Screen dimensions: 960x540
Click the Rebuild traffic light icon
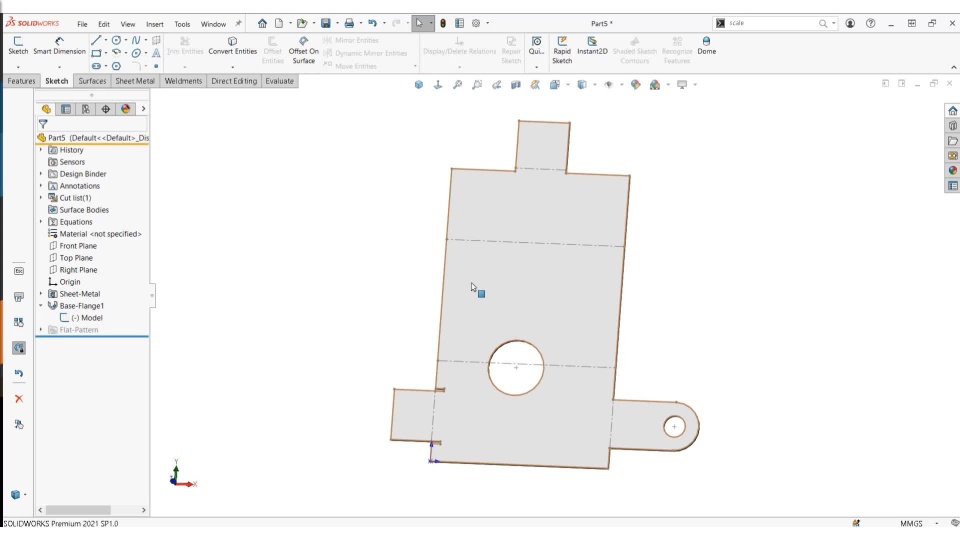tap(443, 23)
